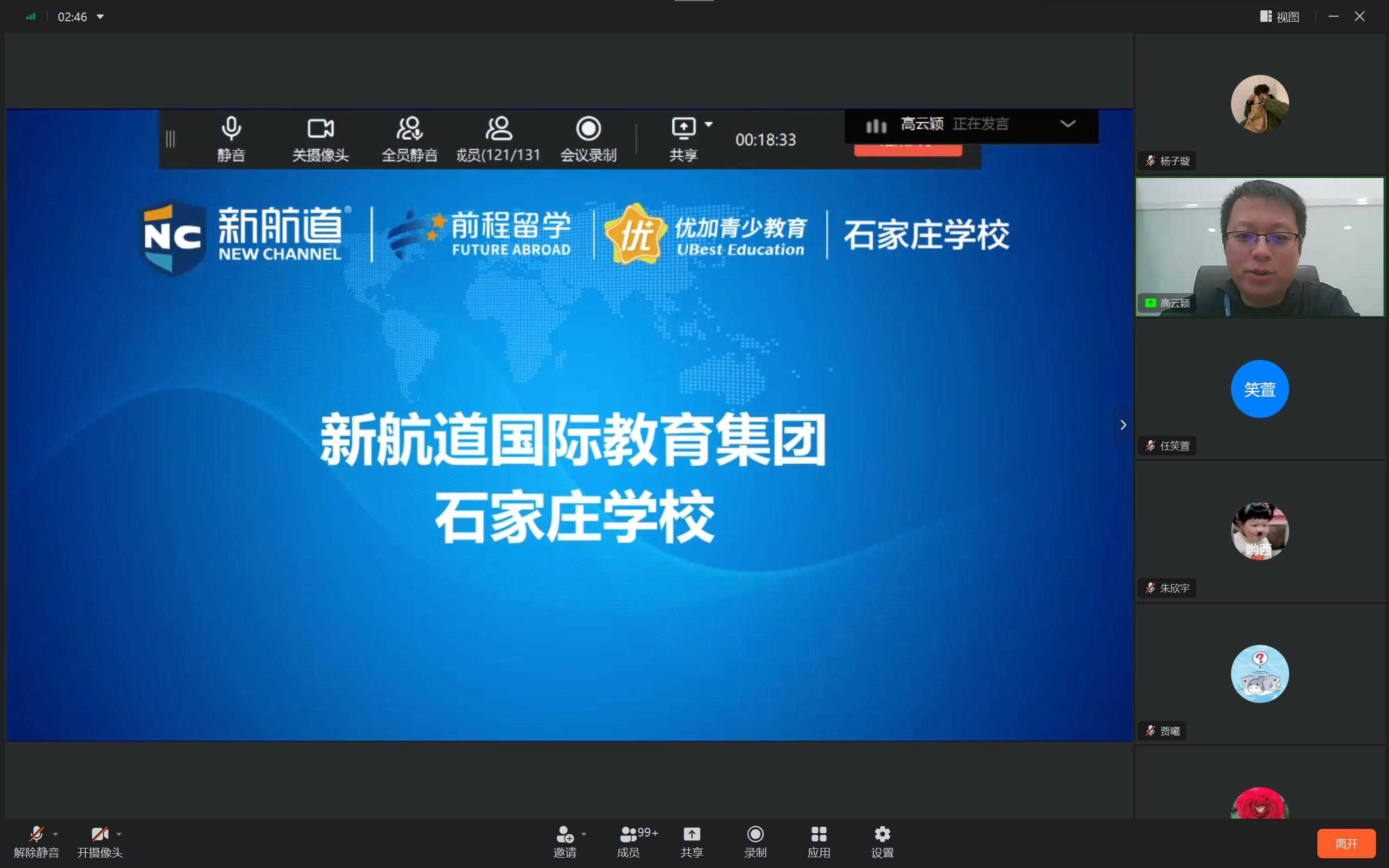Click the 全员静音 mute-all icon in shared screen

click(409, 129)
